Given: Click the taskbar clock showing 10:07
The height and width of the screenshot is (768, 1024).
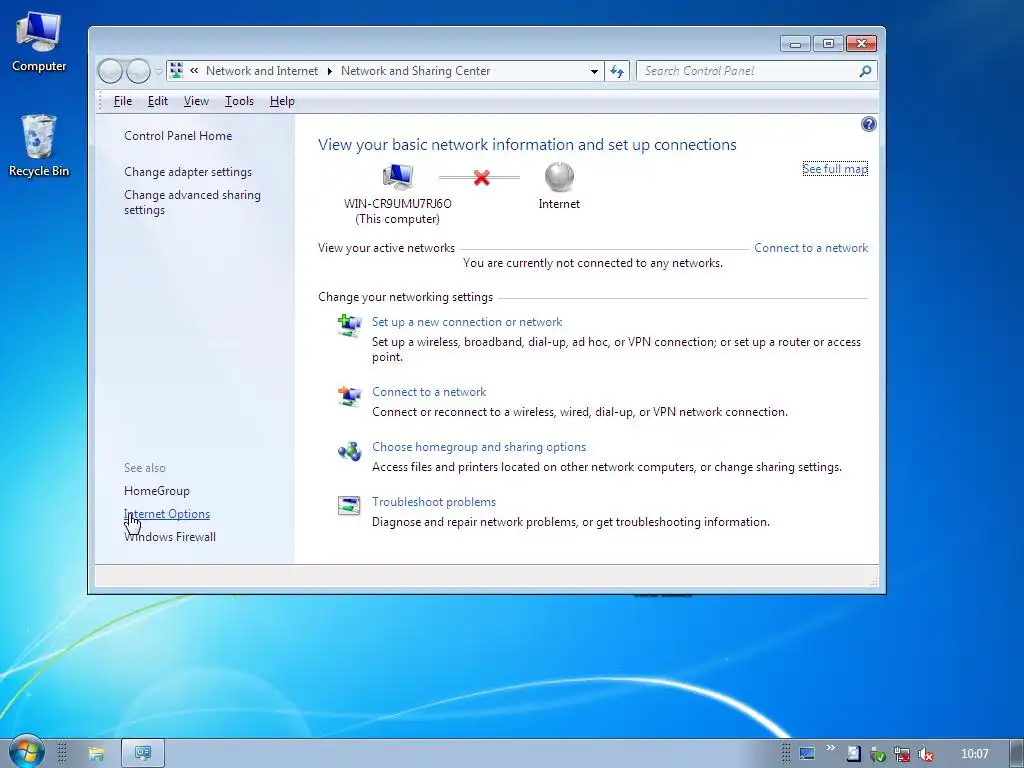Looking at the screenshot, I should (x=974, y=754).
